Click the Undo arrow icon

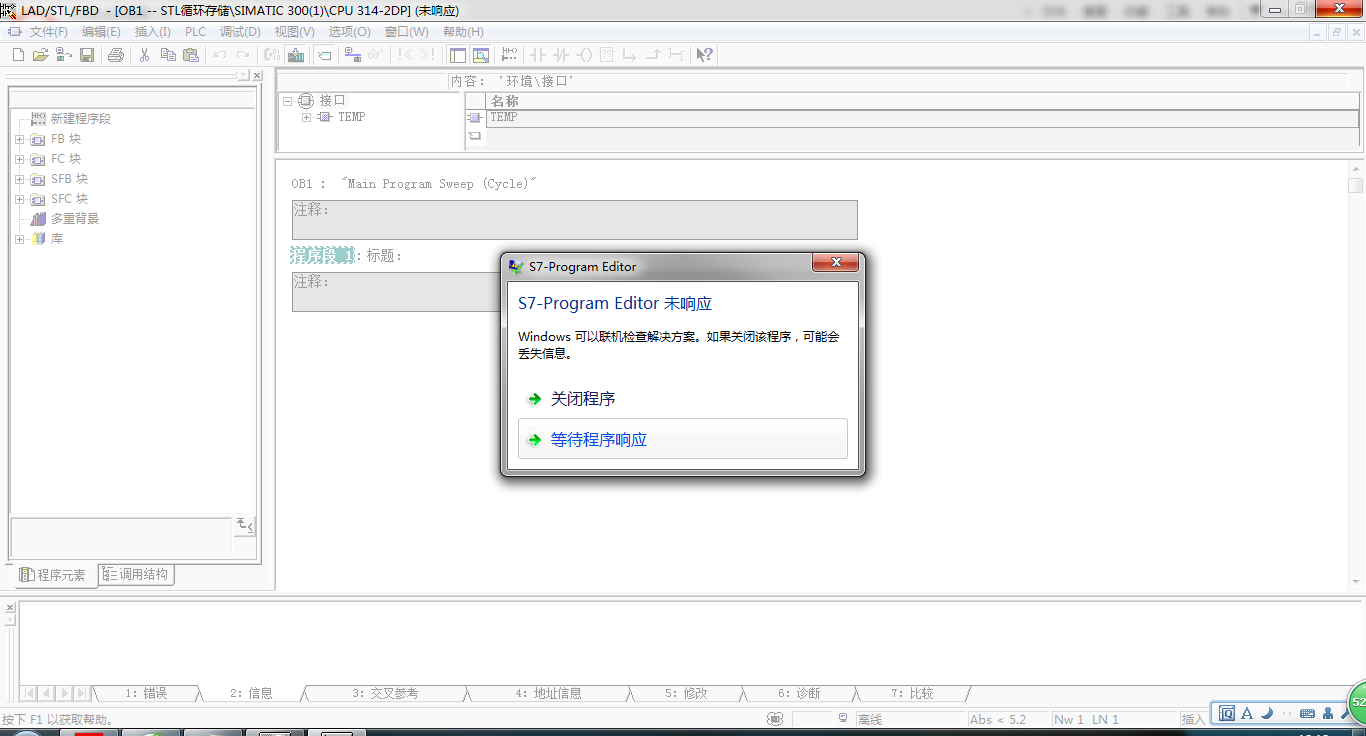pos(219,55)
